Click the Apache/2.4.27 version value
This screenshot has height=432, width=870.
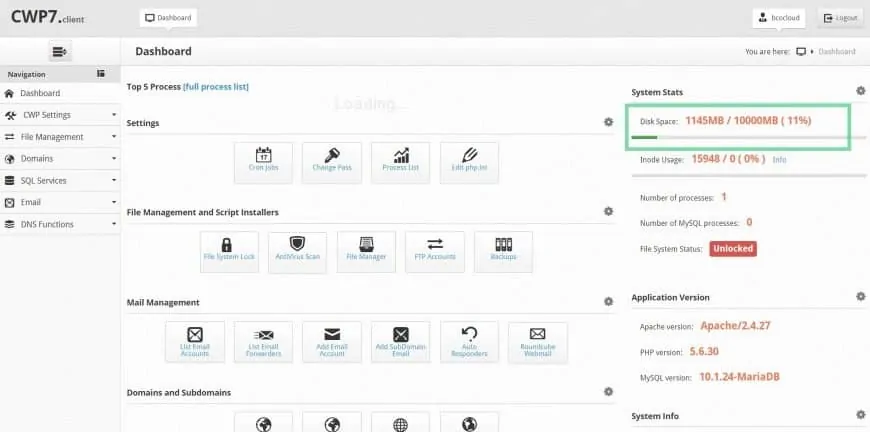[x=735, y=326]
